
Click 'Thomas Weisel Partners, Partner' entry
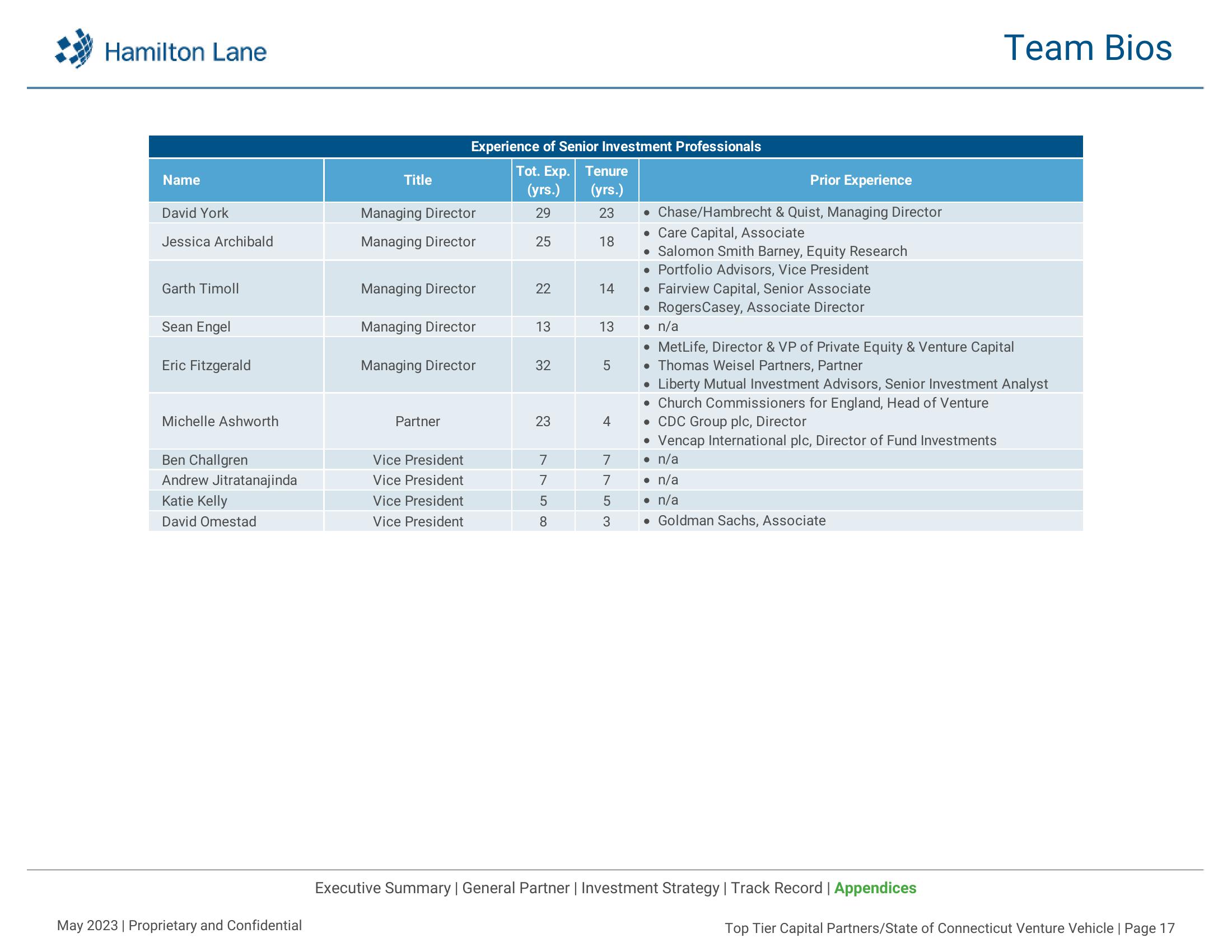[760, 366]
